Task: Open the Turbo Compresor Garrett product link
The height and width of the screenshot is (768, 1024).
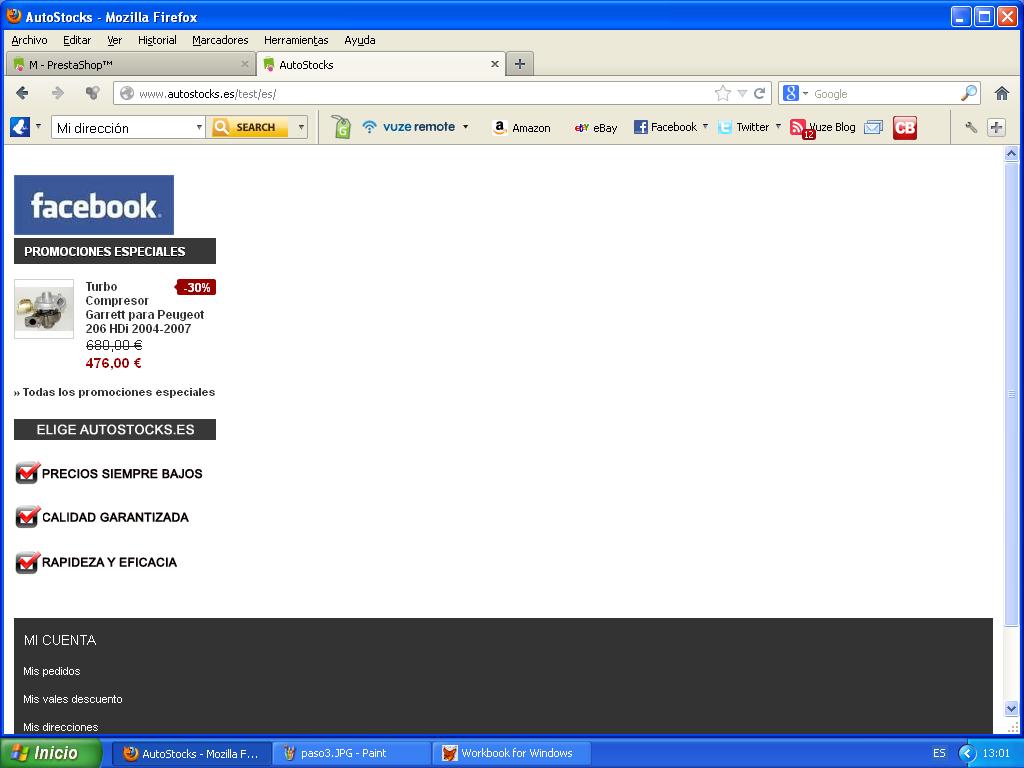Action: [144, 307]
